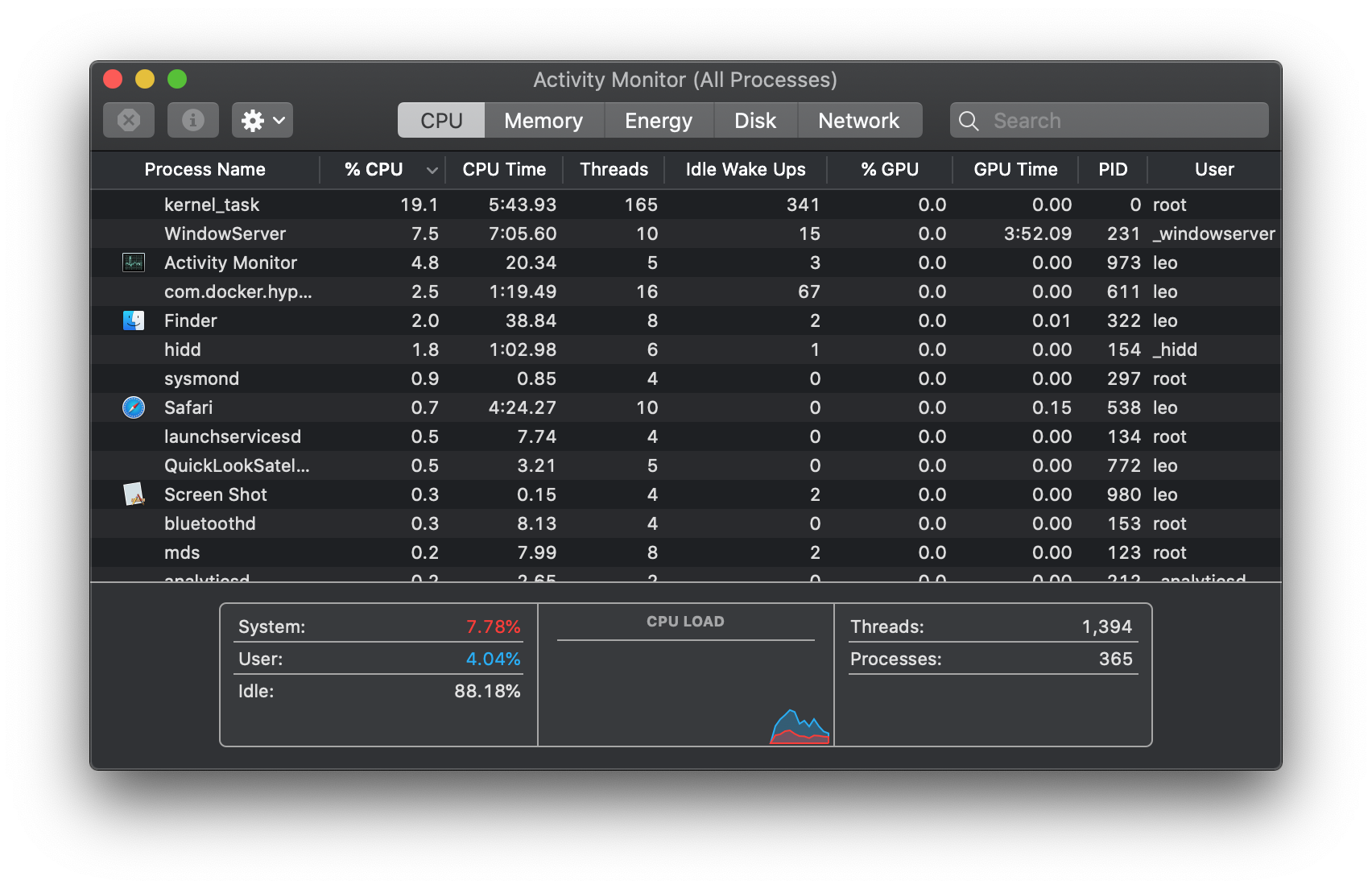Click the Idle Wake Ups value 341

point(804,205)
